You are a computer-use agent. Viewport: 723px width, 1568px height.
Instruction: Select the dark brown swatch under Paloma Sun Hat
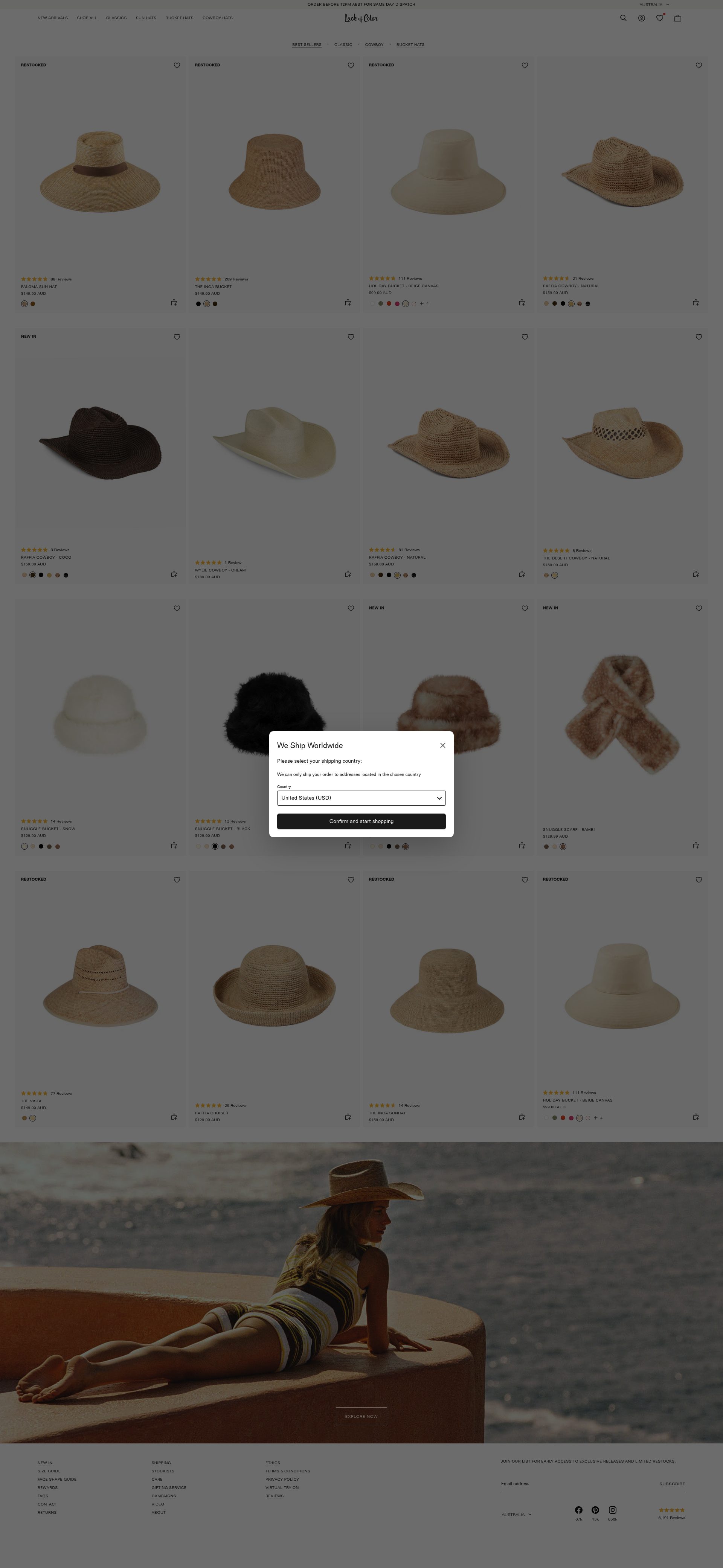click(x=33, y=304)
